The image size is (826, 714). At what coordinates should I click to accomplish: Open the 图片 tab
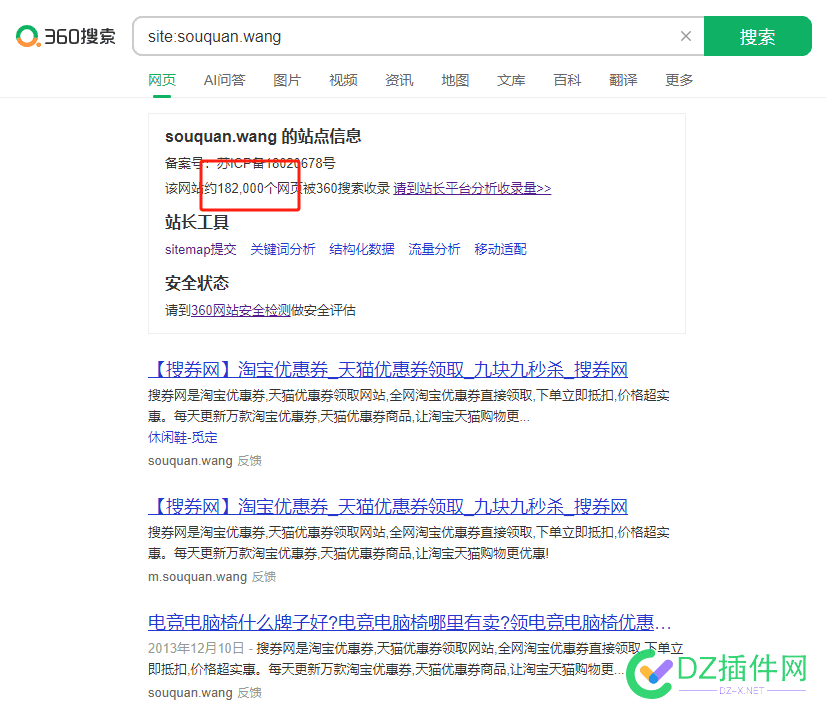tap(287, 80)
